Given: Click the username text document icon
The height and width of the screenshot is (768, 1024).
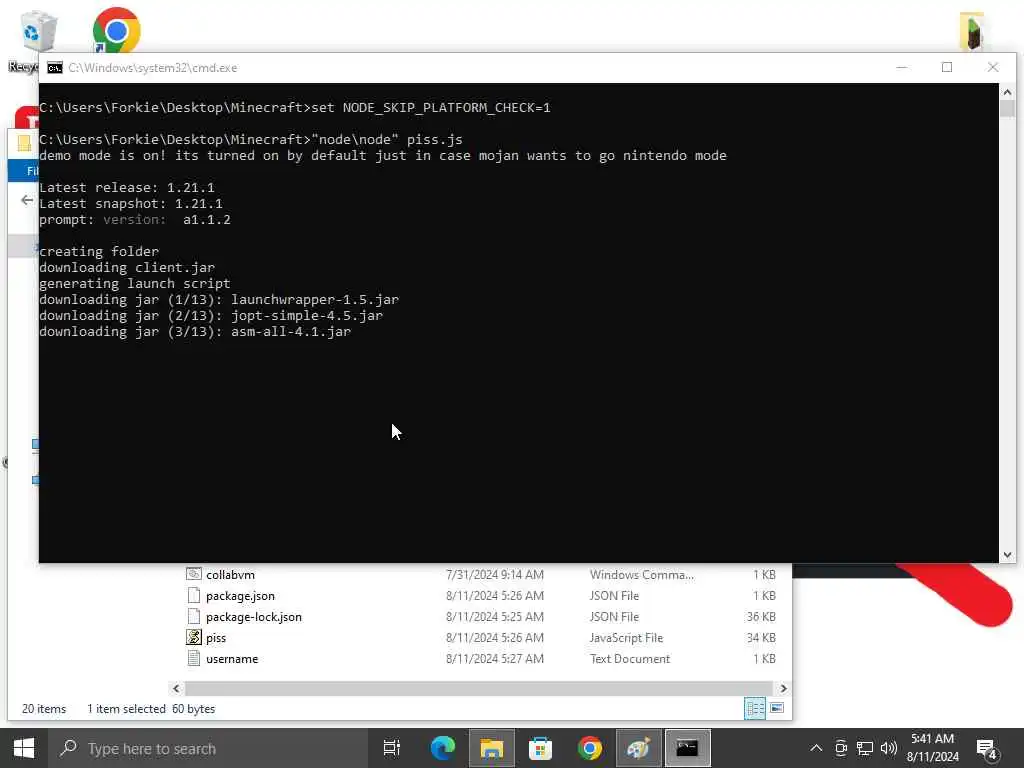Looking at the screenshot, I should tap(194, 658).
